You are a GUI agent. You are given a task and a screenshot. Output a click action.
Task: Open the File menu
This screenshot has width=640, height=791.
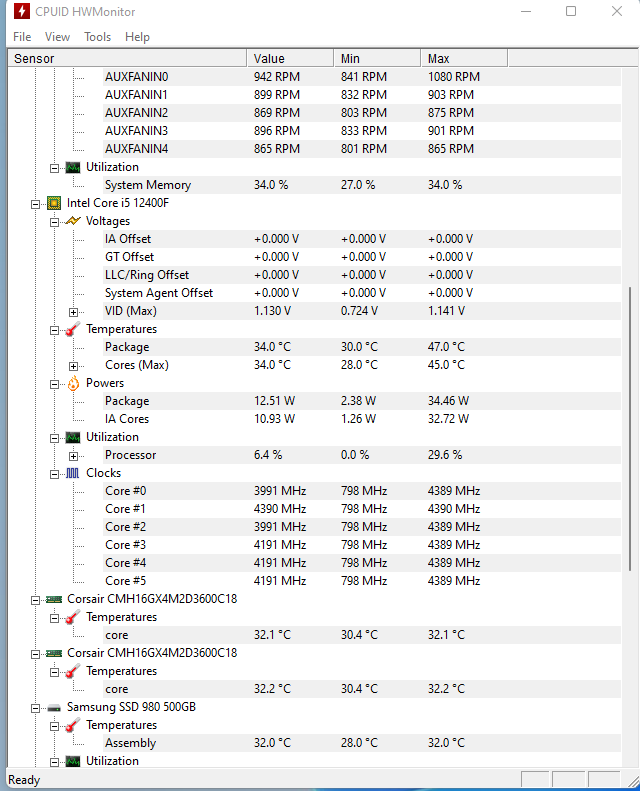coord(22,37)
